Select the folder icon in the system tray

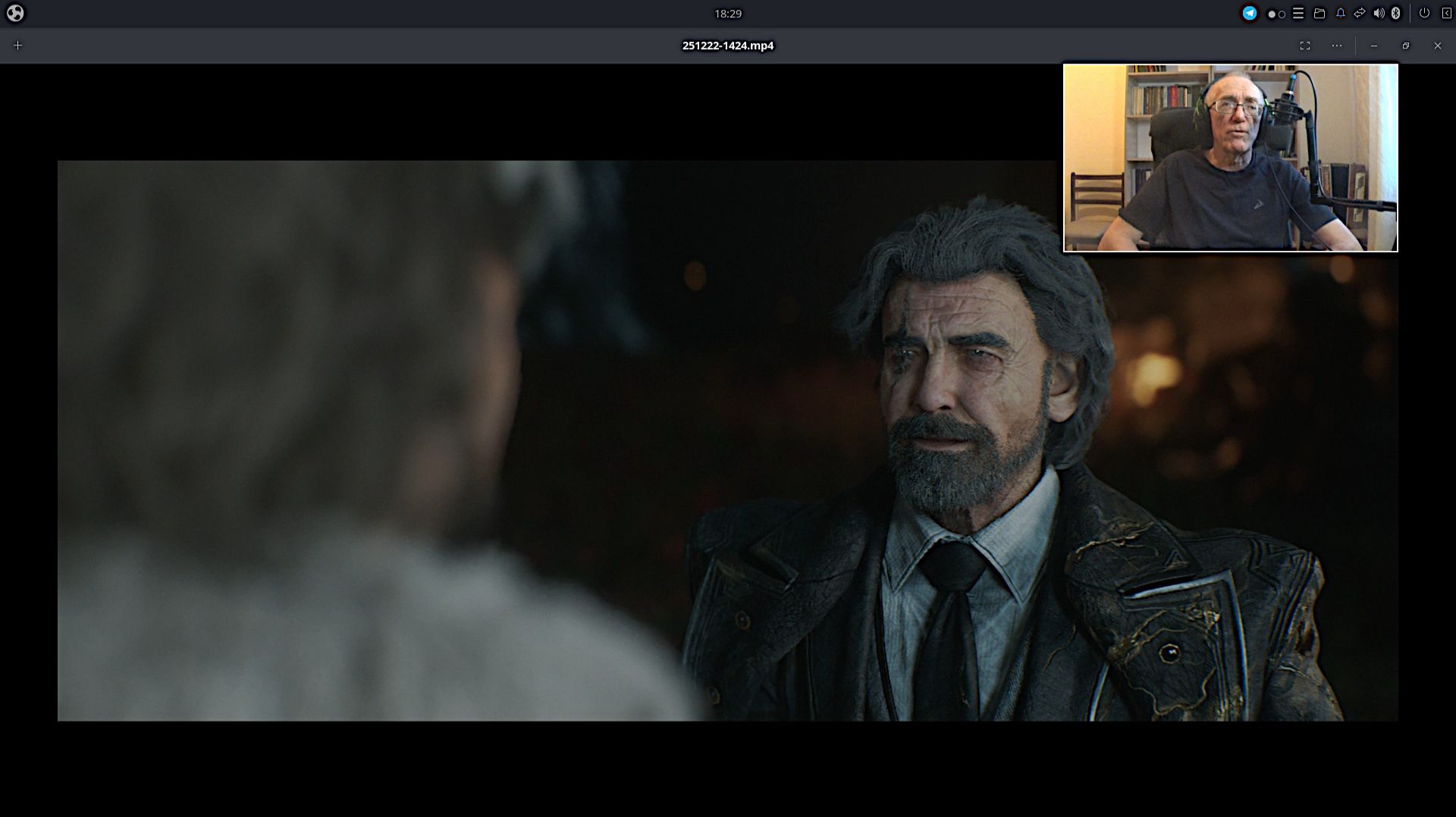coord(1319,13)
